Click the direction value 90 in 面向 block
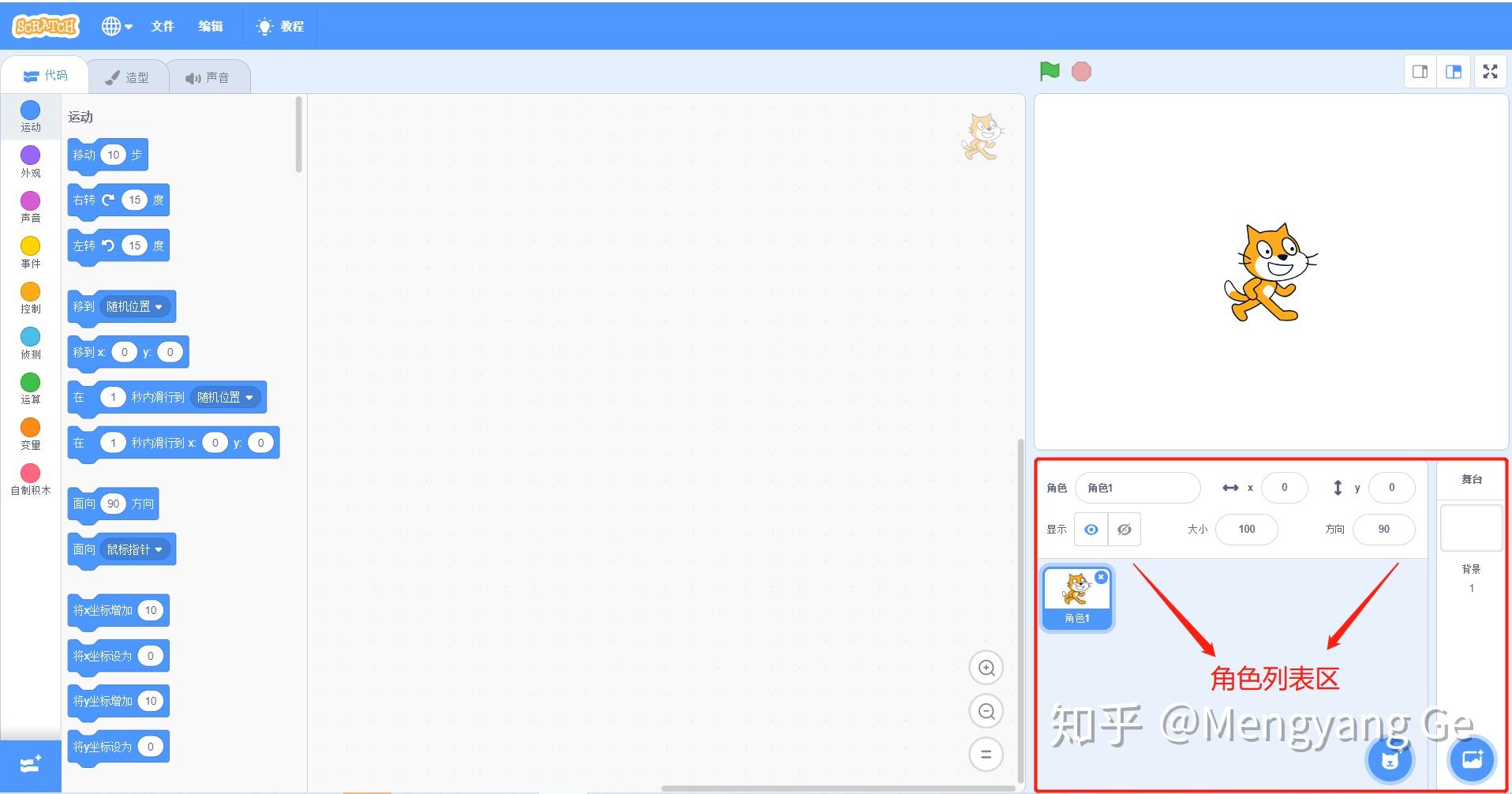Viewport: 1512px width, 794px height. pos(114,504)
